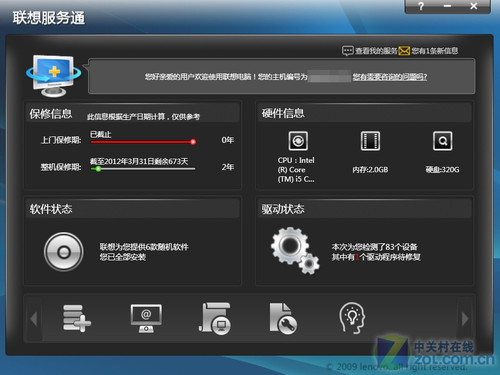Open 查看我的服务 link

(x=376, y=51)
